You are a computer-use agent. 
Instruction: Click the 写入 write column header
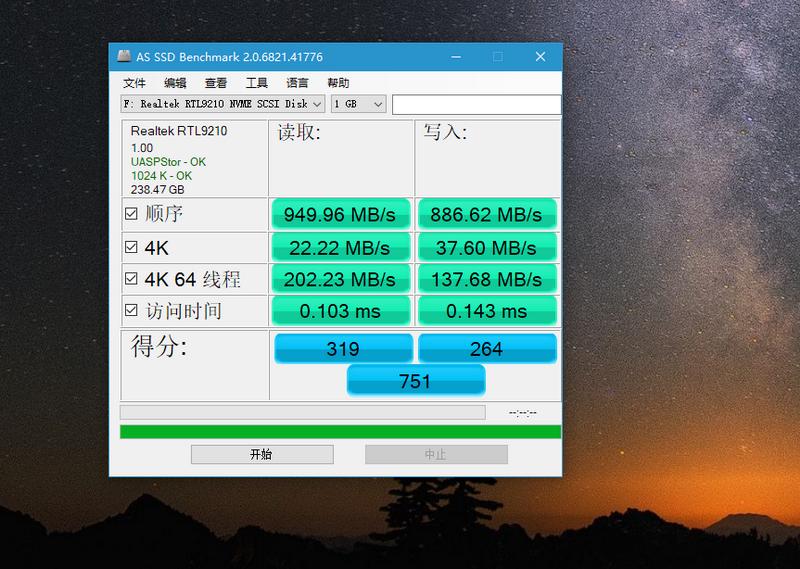pos(445,133)
